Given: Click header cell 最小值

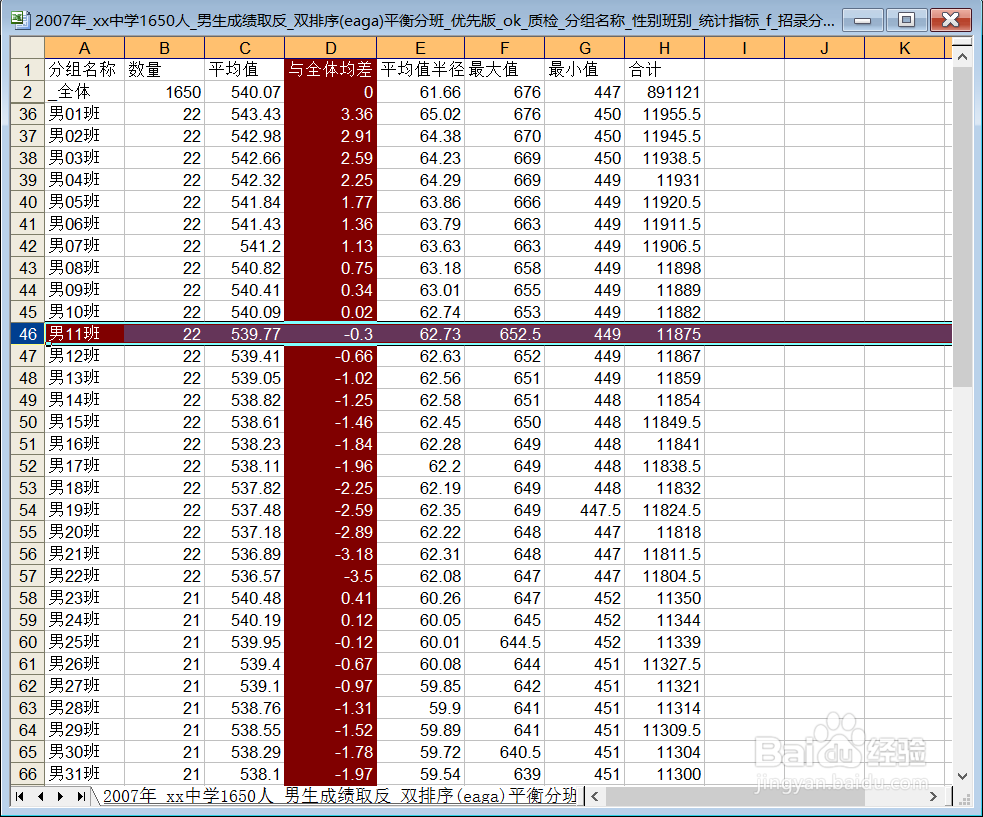Looking at the screenshot, I should click(x=584, y=70).
